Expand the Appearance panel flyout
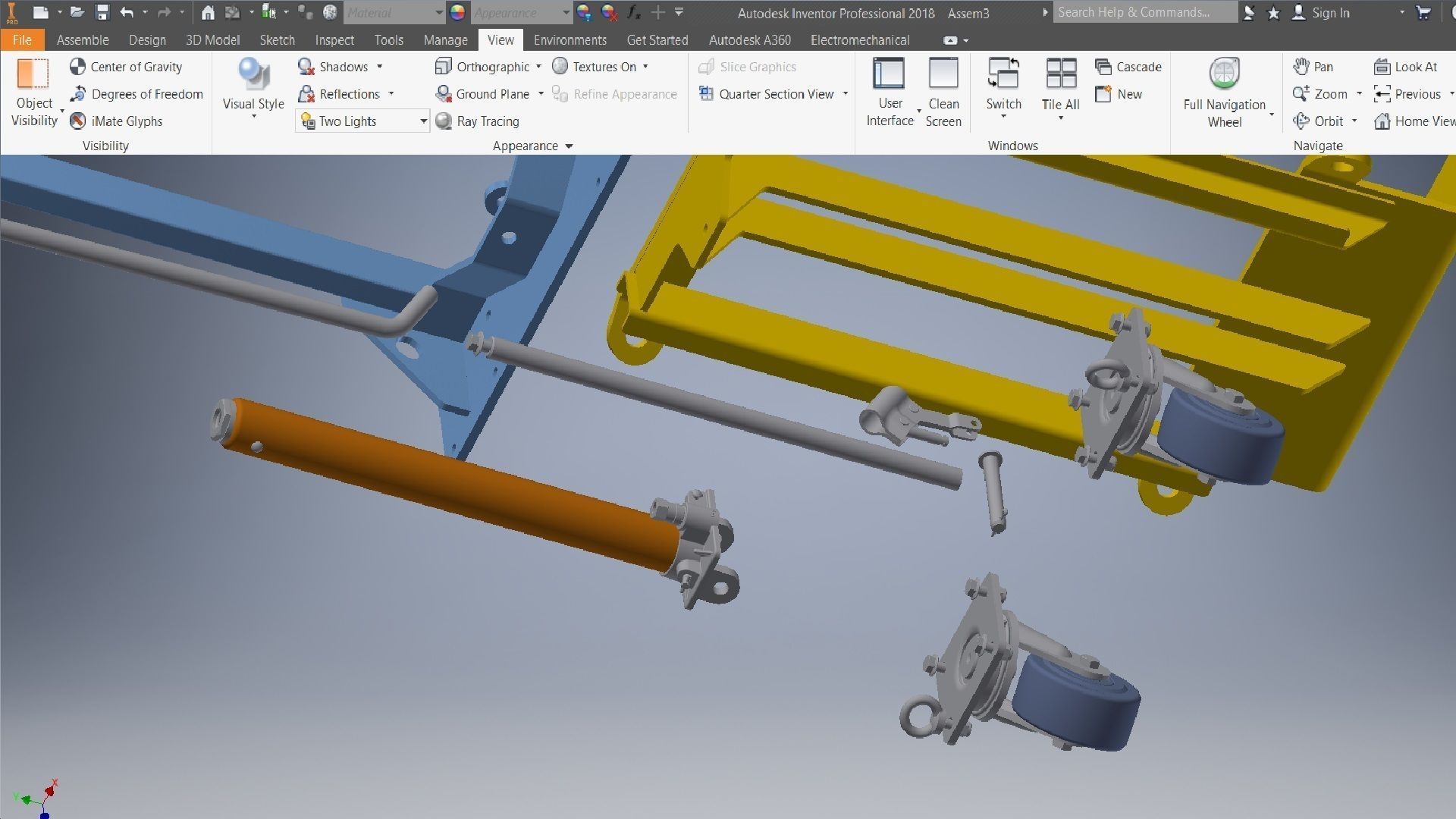 [x=570, y=146]
